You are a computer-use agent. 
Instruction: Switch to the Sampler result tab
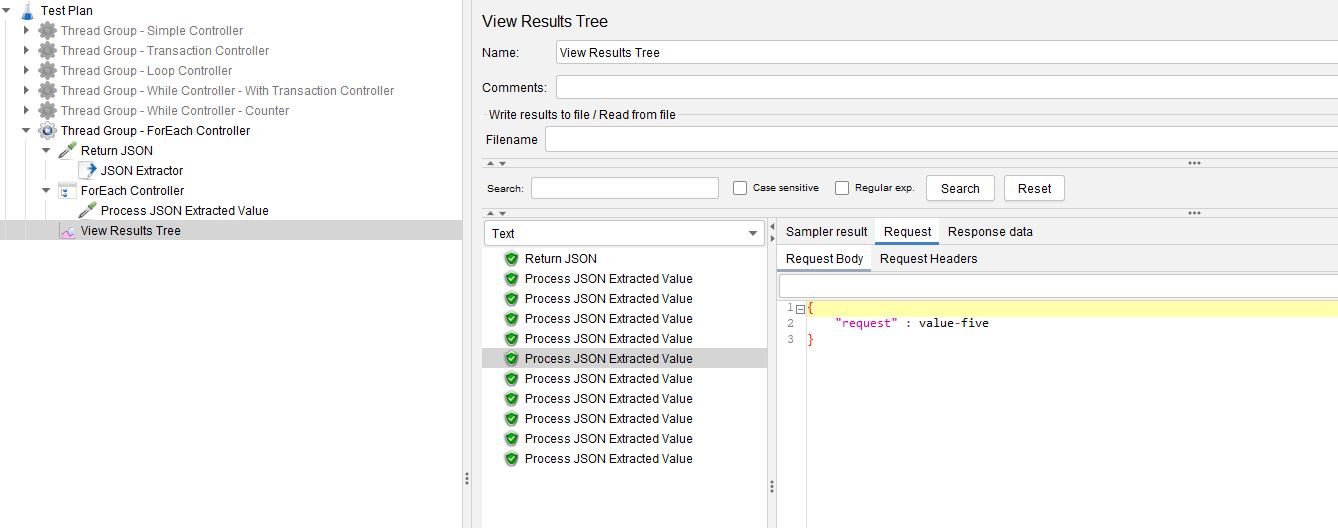826,232
